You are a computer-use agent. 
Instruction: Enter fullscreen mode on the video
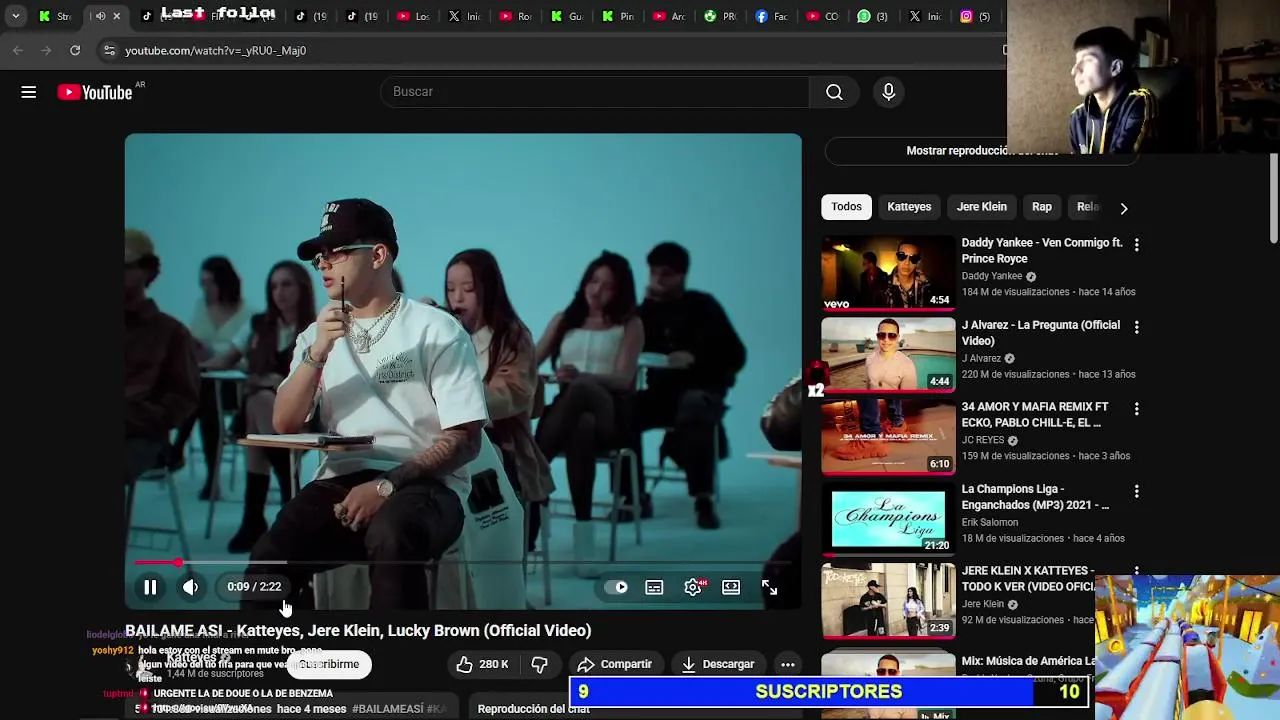769,587
